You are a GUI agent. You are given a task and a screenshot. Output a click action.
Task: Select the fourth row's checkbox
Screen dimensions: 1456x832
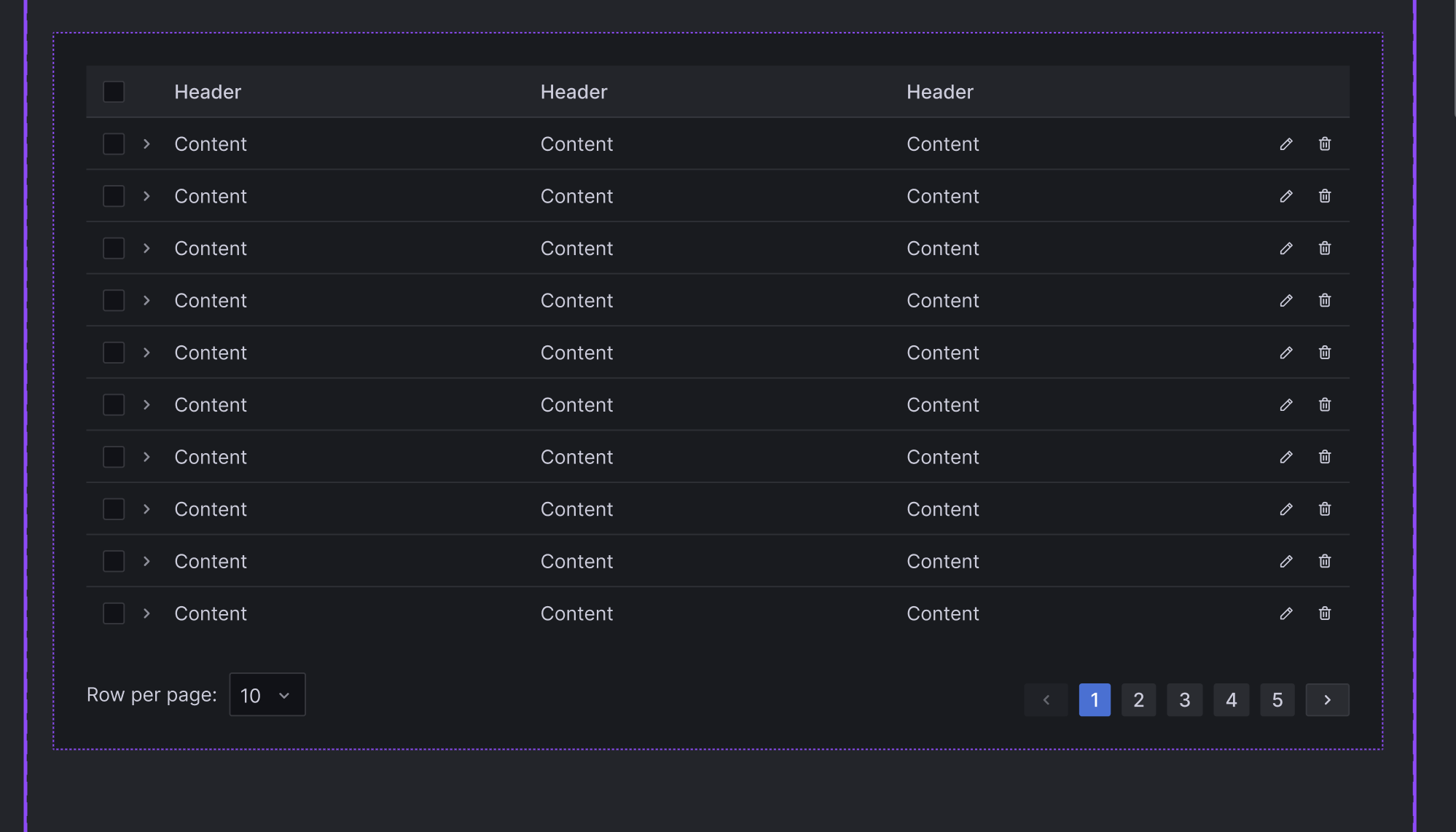coord(114,300)
